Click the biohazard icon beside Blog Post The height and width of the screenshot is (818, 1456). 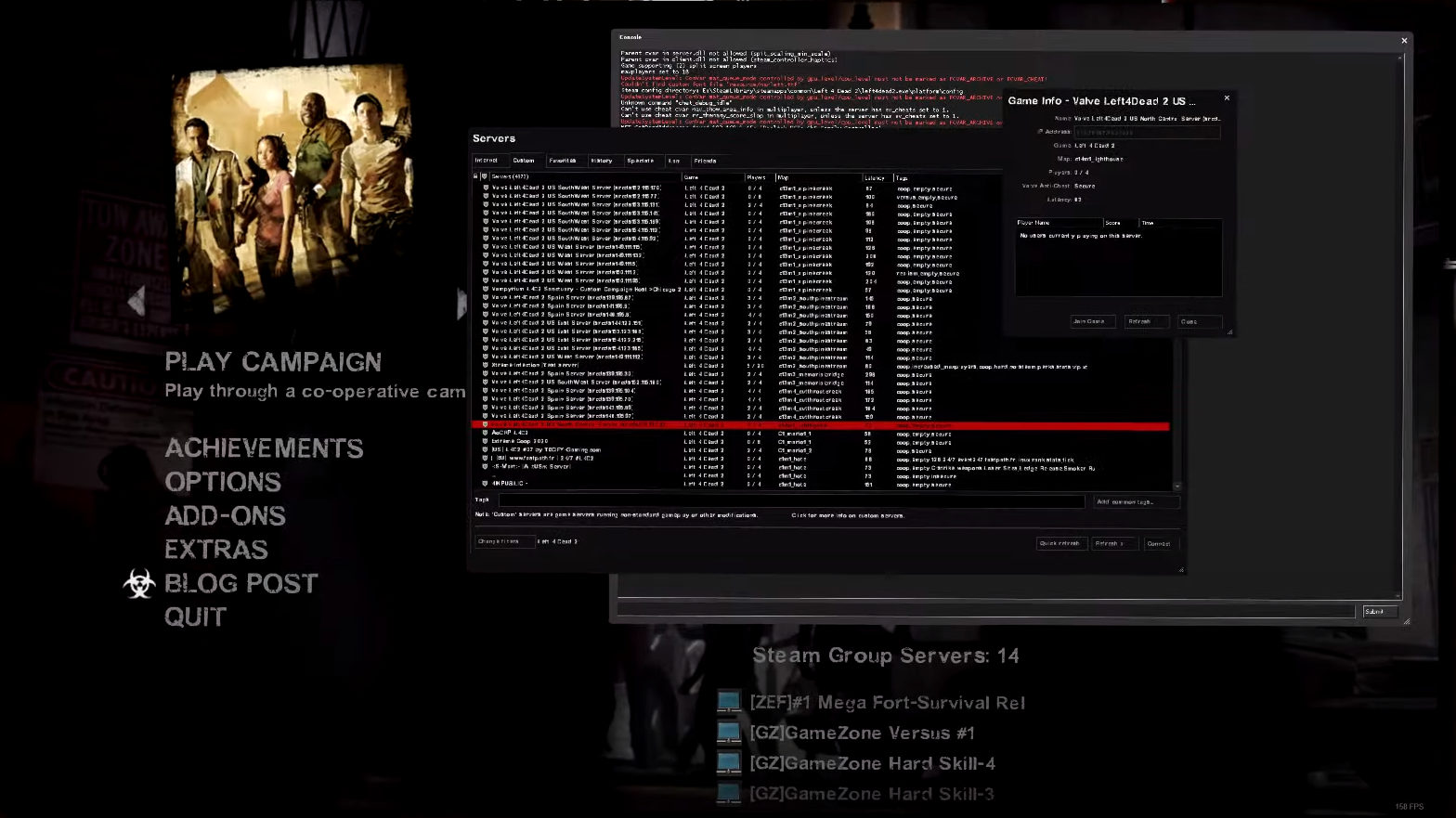[x=139, y=583]
